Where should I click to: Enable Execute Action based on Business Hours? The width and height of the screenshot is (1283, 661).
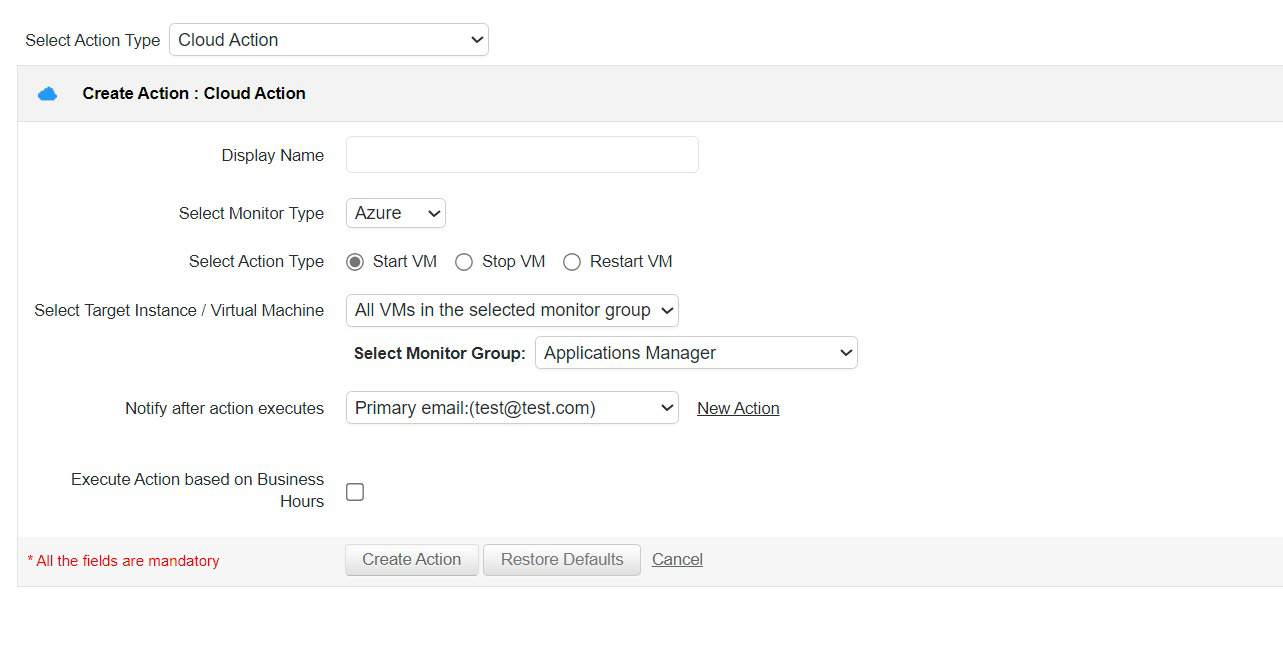pyautogui.click(x=354, y=491)
